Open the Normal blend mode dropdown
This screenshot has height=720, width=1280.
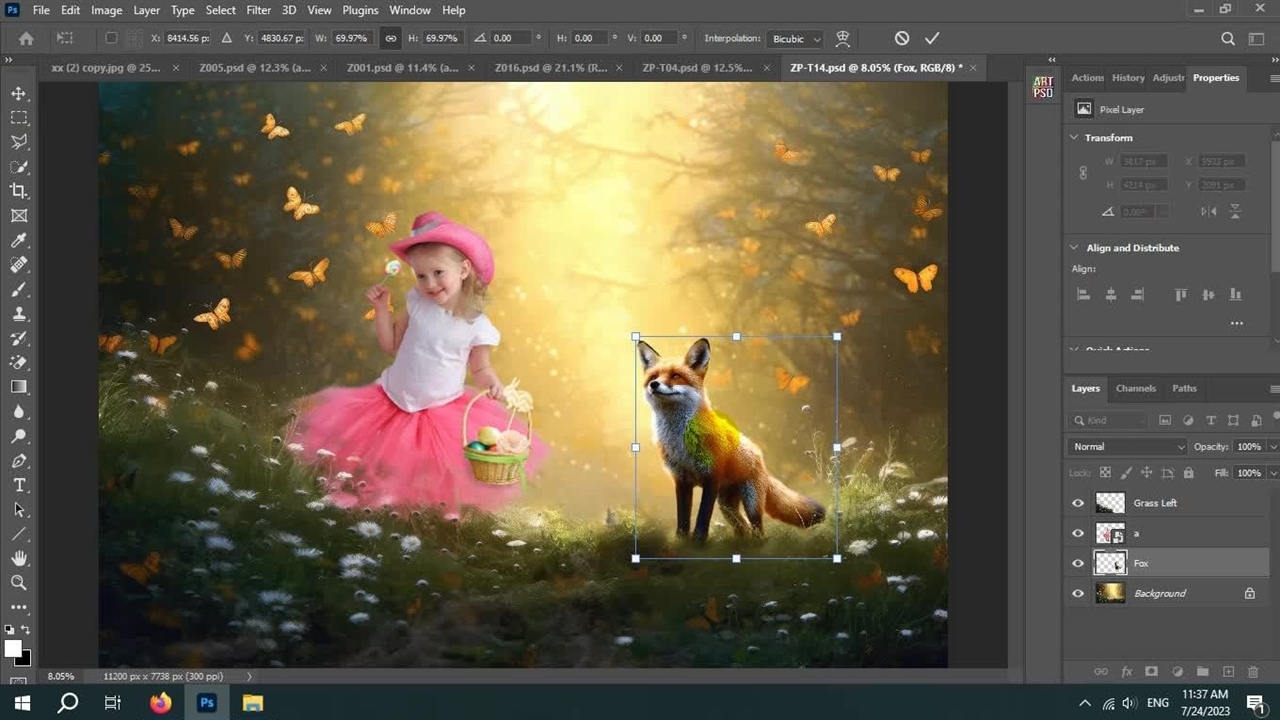[1127, 447]
